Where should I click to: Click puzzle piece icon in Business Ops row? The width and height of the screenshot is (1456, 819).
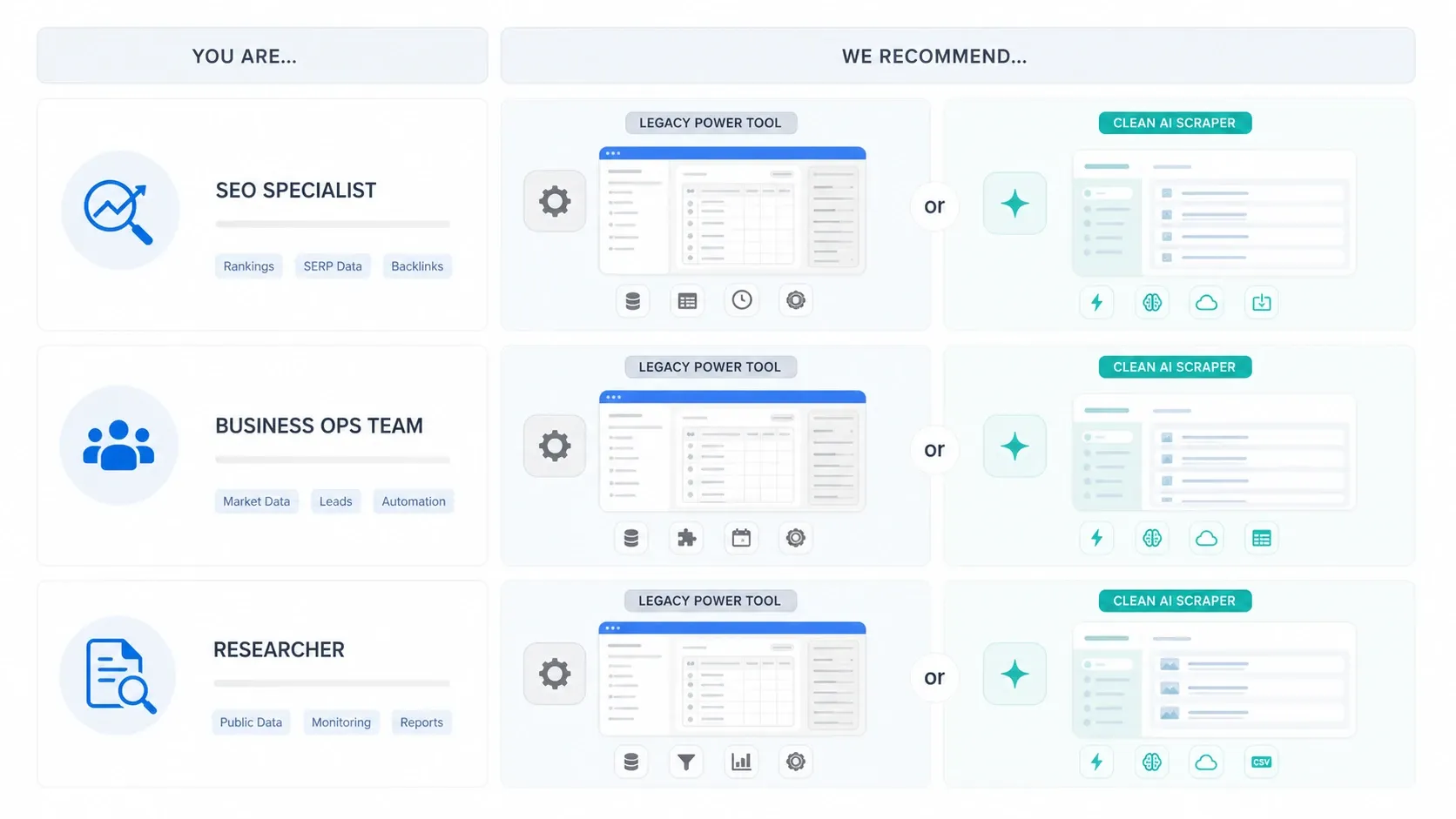point(687,538)
